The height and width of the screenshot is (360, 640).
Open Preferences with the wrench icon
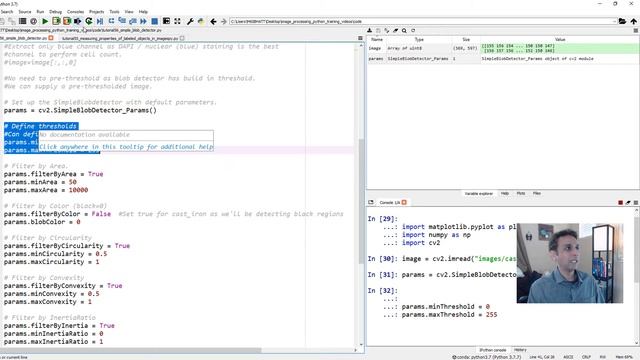(190, 21)
